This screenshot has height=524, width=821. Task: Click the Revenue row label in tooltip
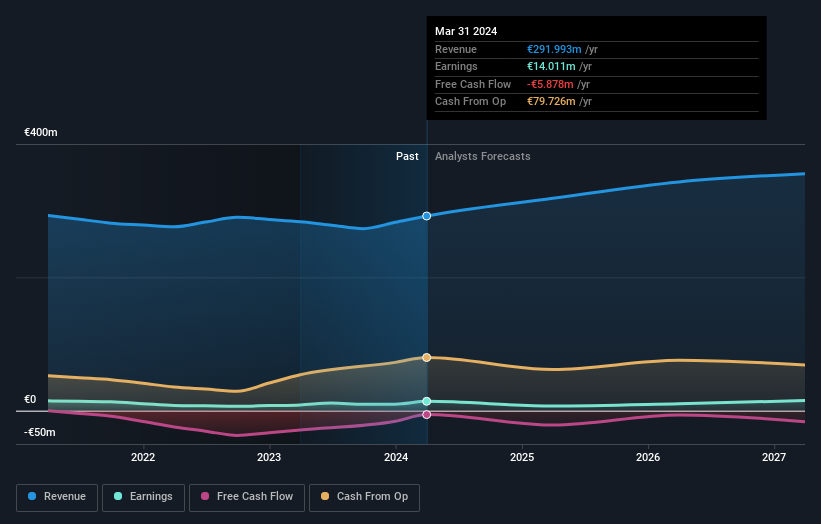coord(456,49)
